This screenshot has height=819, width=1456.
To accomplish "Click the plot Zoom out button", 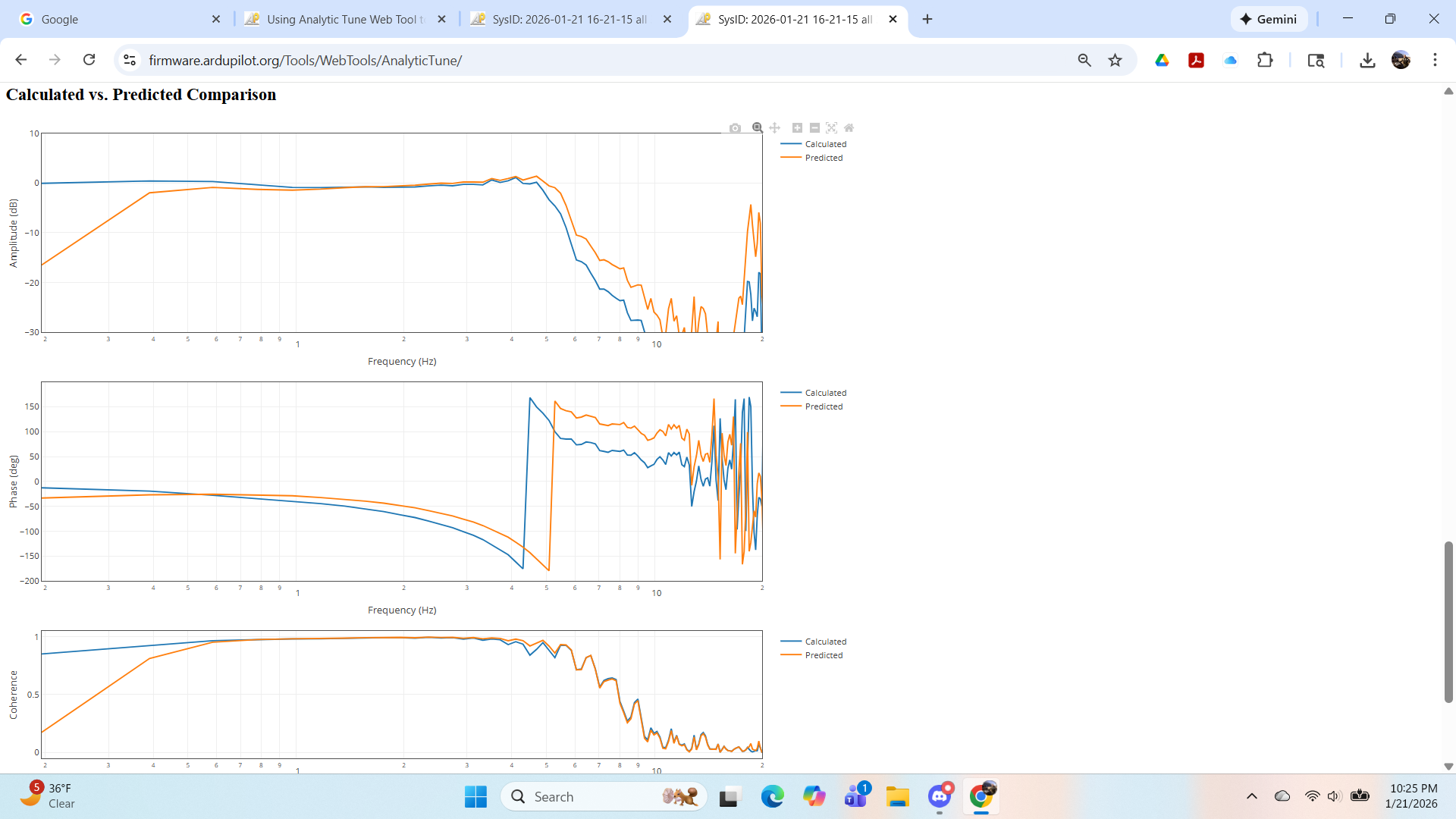I will 814,128.
